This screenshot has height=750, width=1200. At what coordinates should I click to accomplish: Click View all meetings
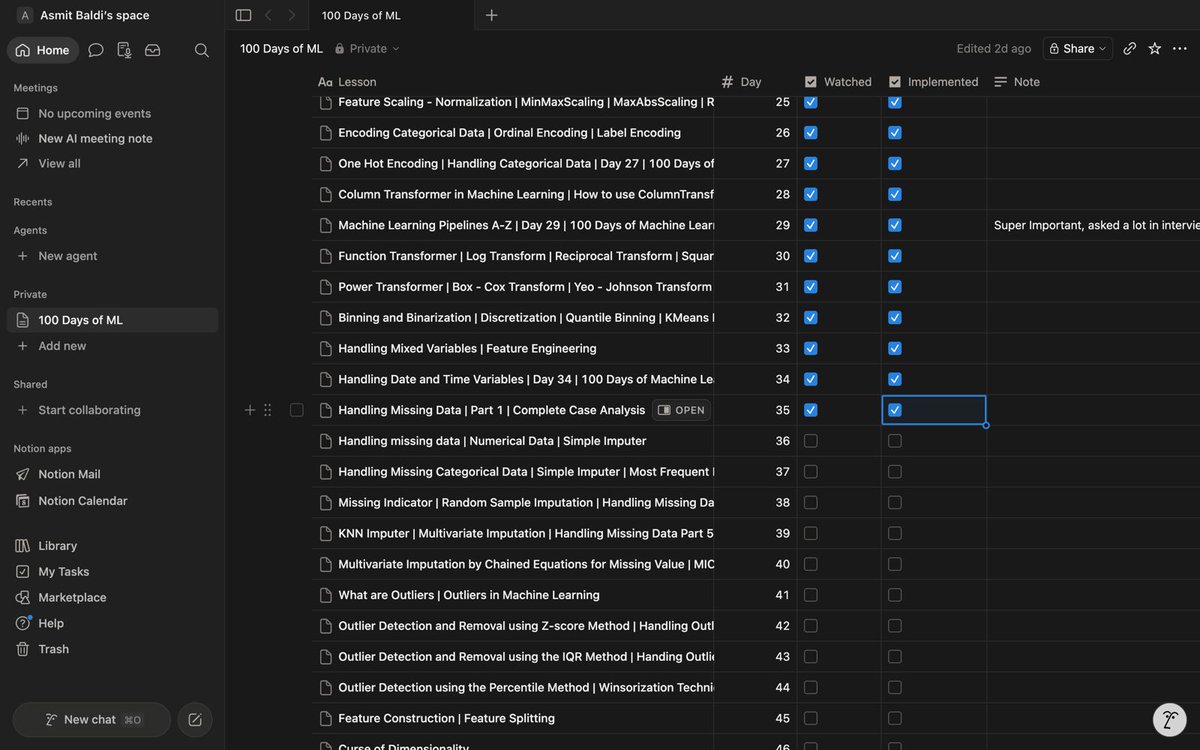(113, 163)
